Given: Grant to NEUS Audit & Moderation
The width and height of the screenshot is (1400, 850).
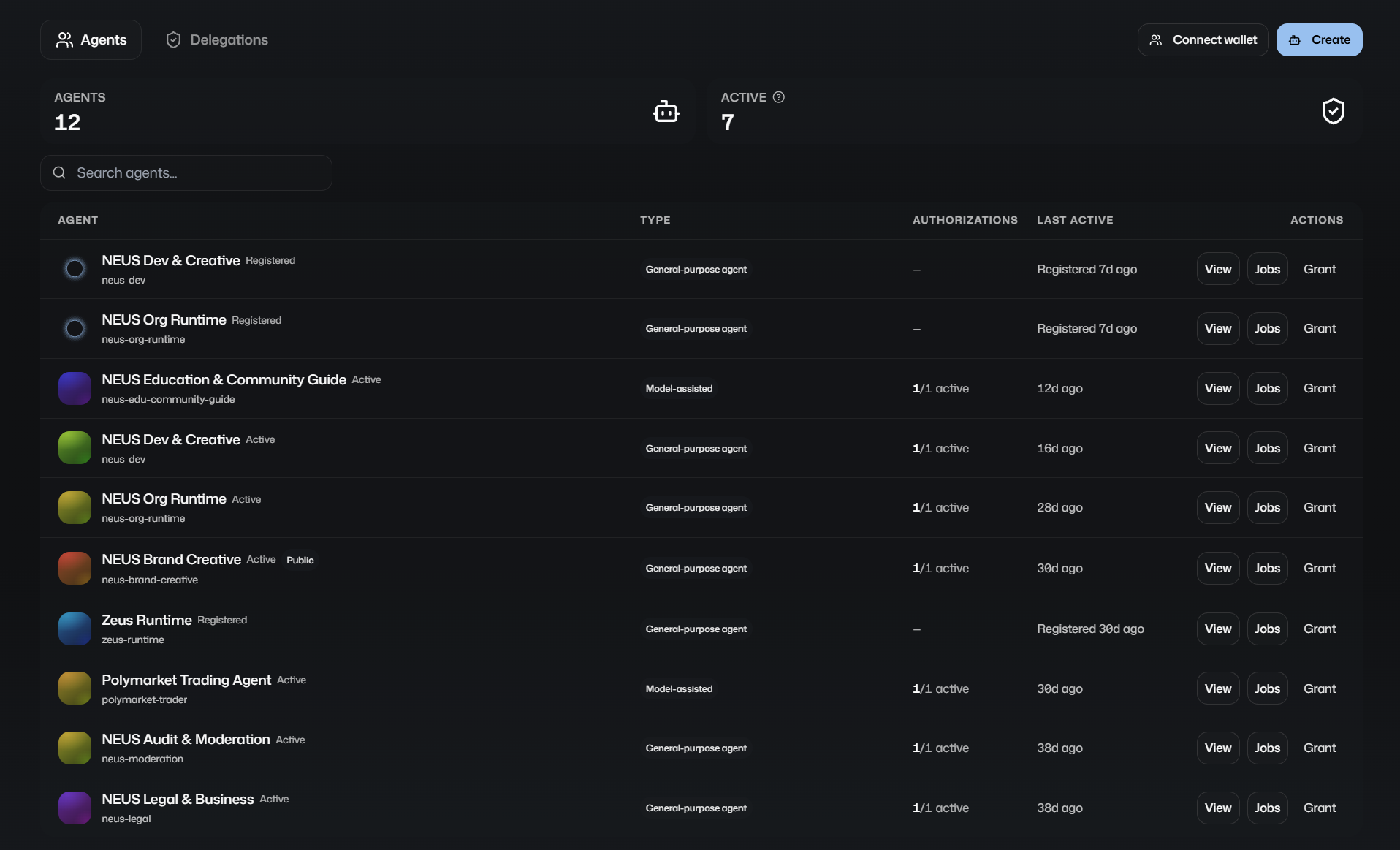Looking at the screenshot, I should click(1320, 748).
